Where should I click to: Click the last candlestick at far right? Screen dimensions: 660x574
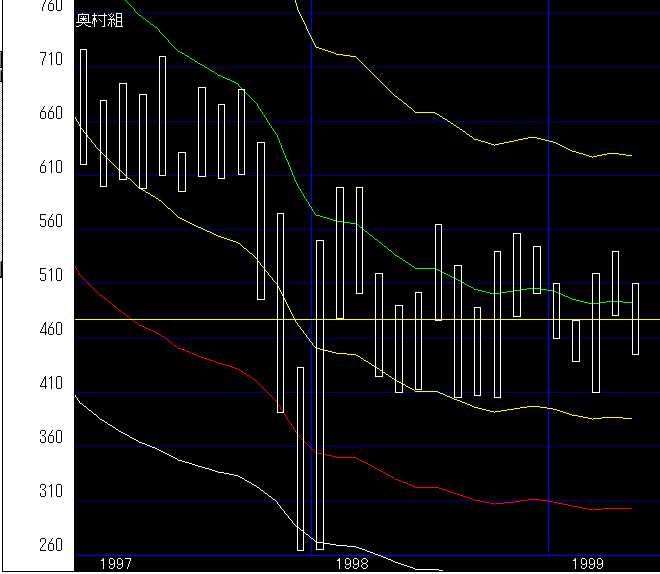[x=635, y=318]
